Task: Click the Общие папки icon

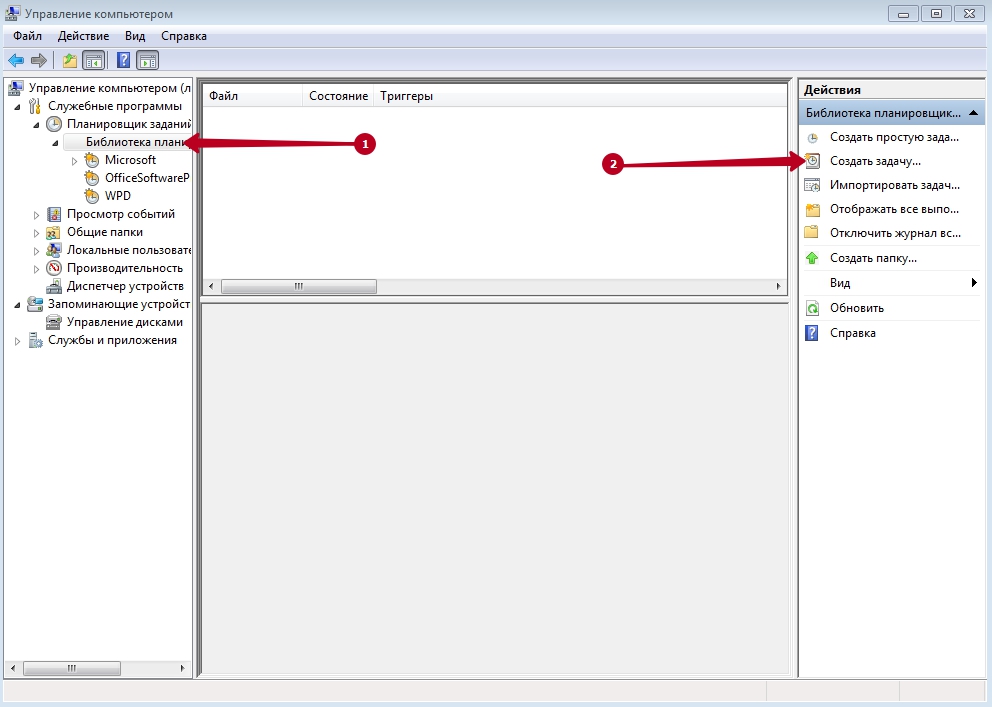Action: coord(54,232)
